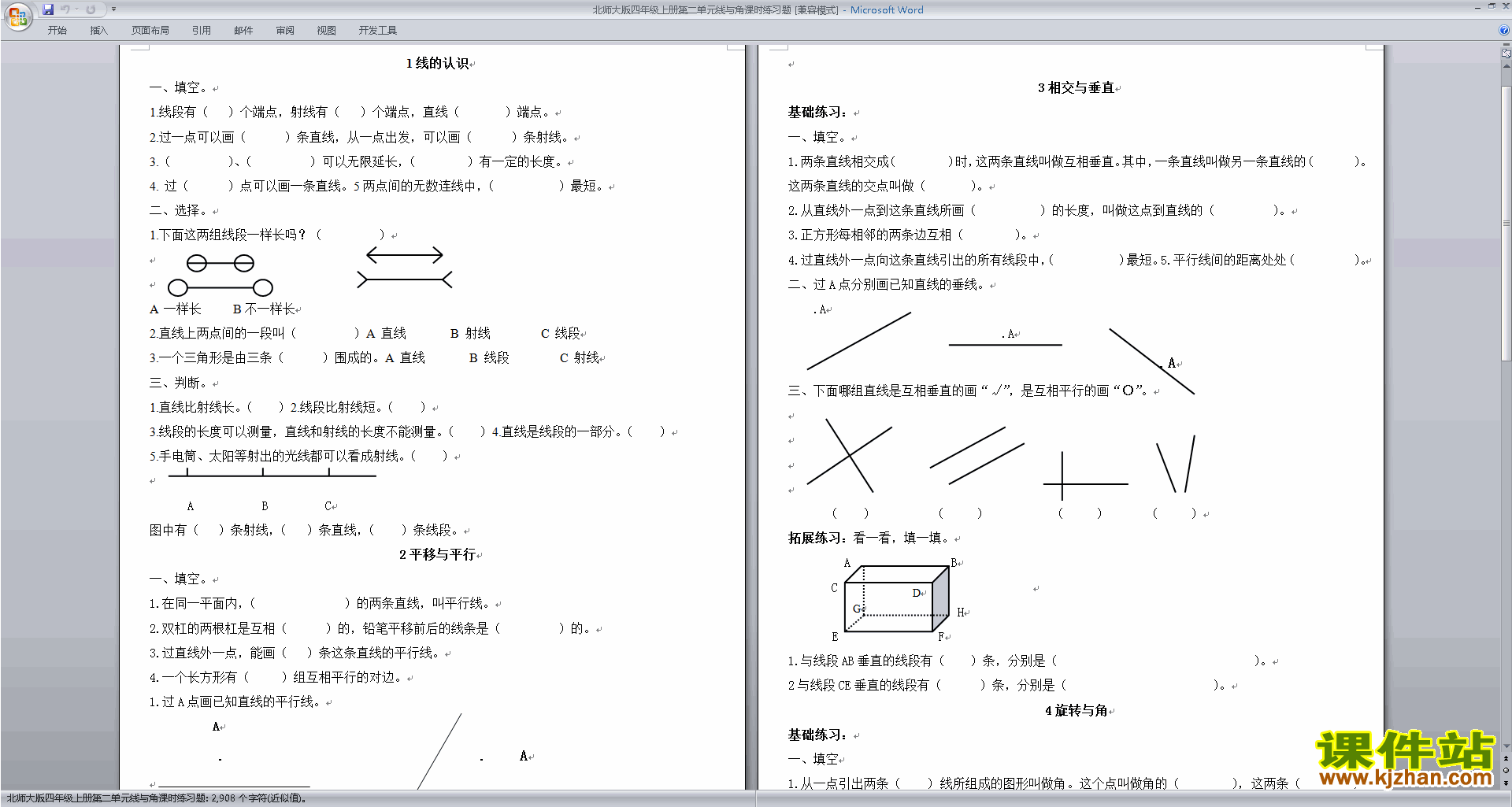Click the double-headed arrow line figure
The width and height of the screenshot is (1512, 807).
[405, 255]
